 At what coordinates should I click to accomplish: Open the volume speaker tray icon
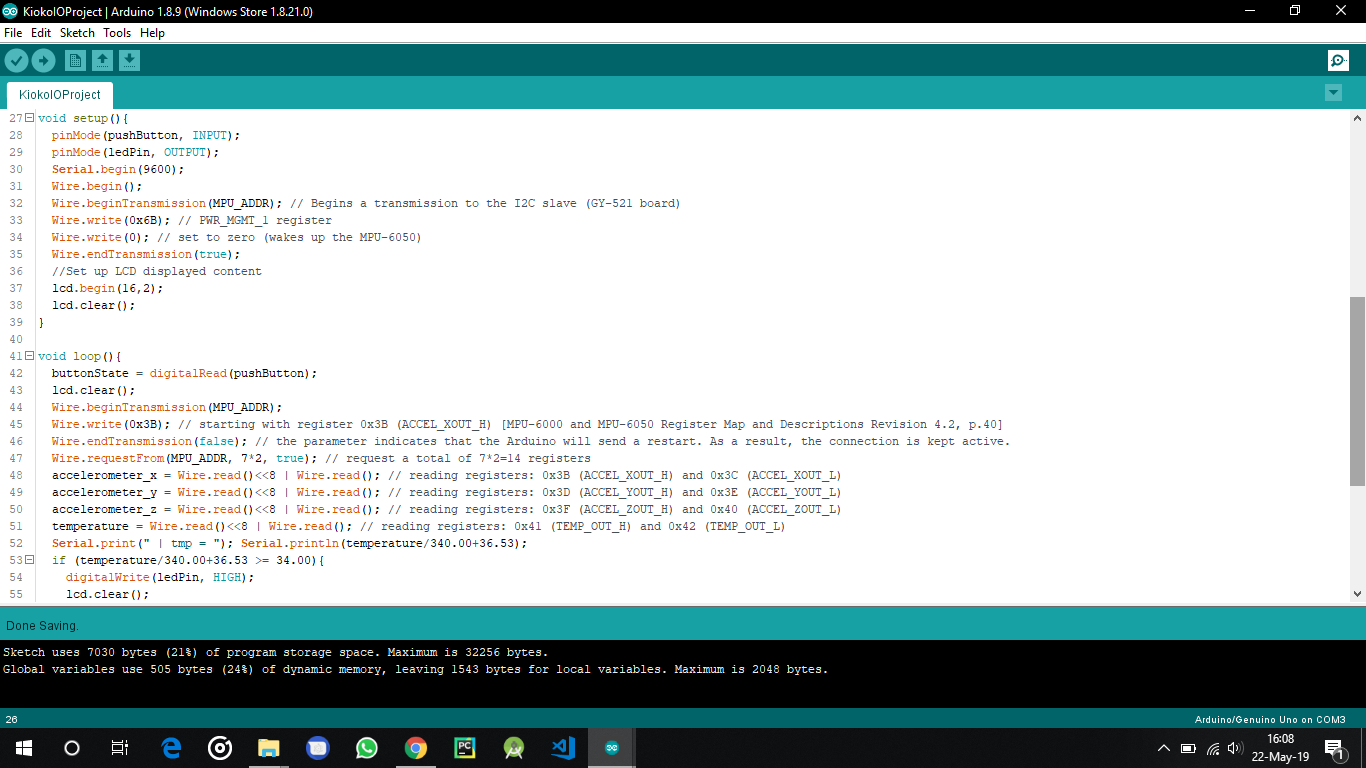coord(1235,748)
